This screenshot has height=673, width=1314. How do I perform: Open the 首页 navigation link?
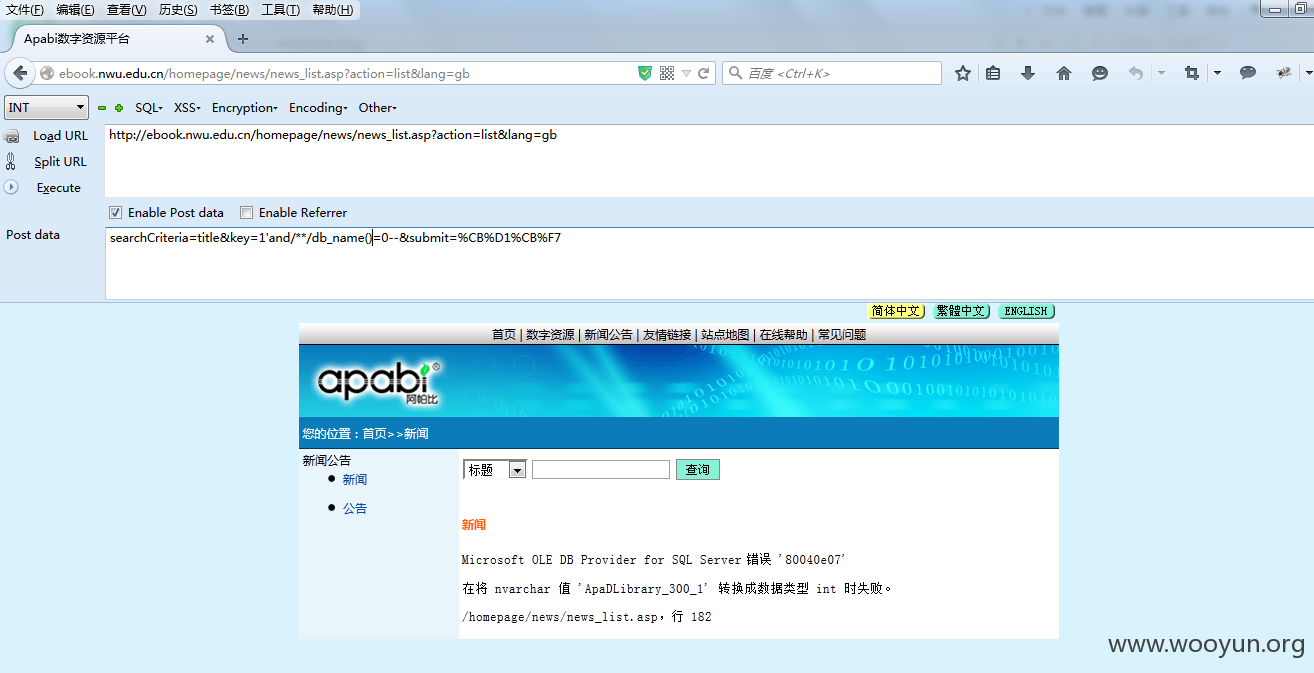(x=504, y=335)
